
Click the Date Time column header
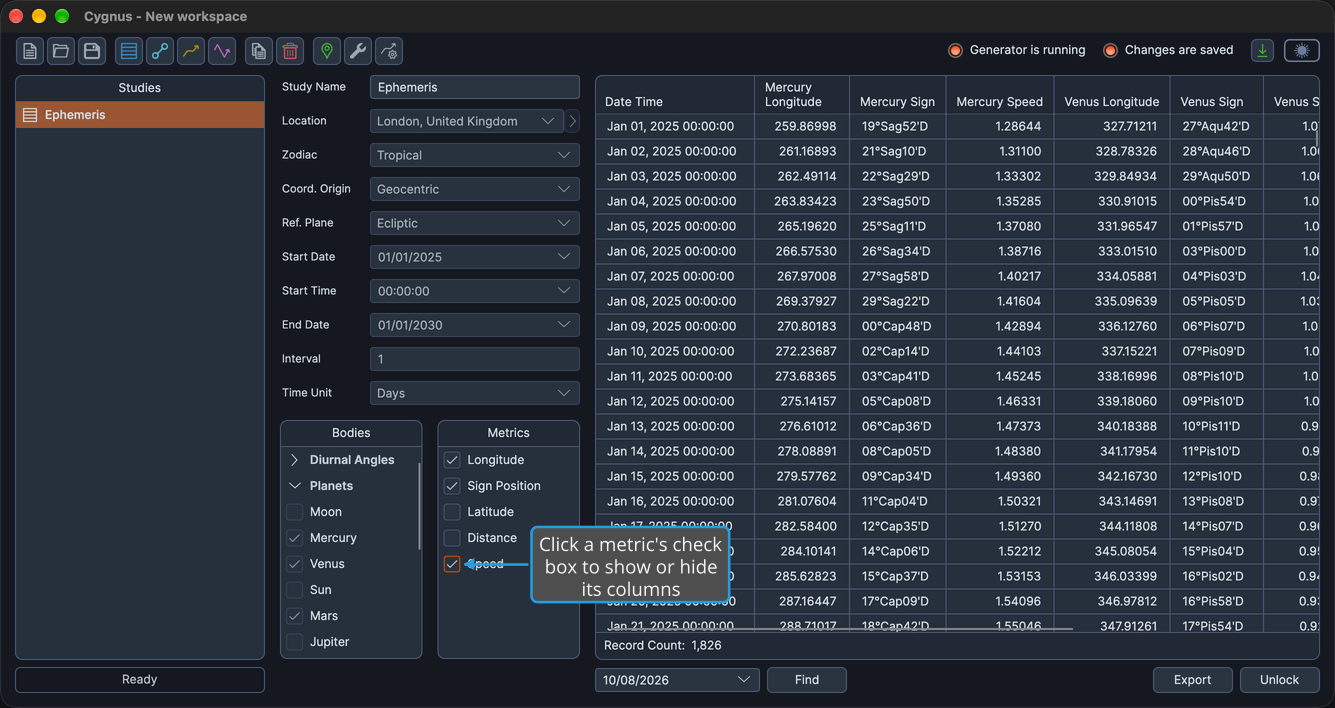[675, 95]
